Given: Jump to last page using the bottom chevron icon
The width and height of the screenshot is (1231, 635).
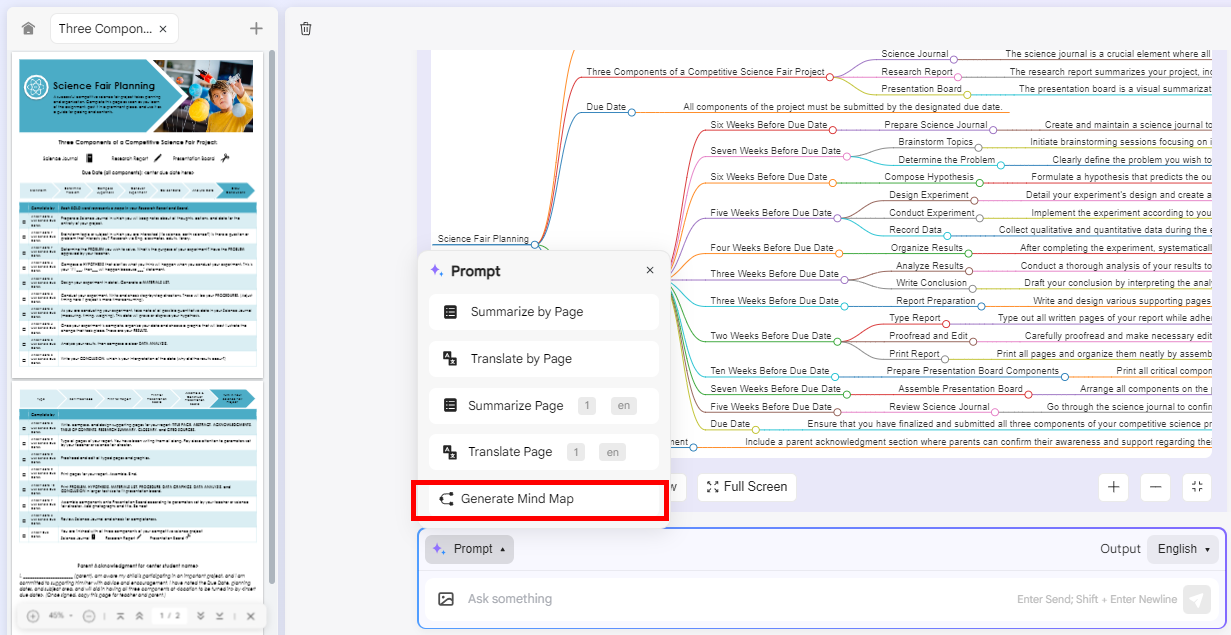Looking at the screenshot, I should pos(219,616).
